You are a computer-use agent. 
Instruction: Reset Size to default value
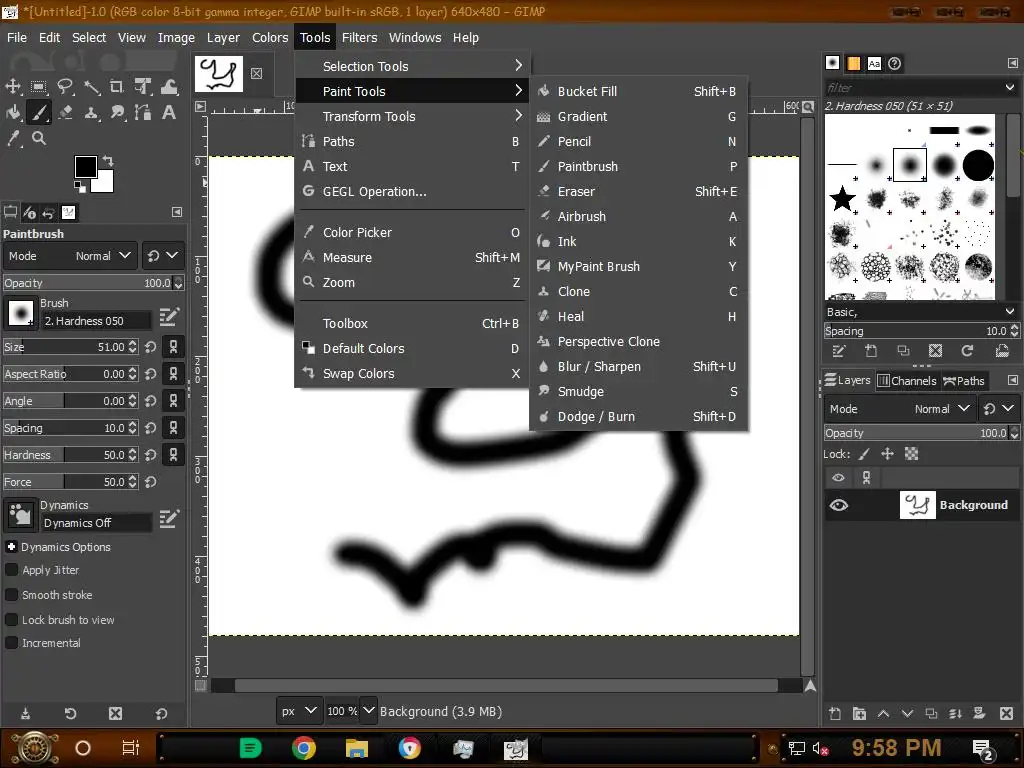[151, 347]
